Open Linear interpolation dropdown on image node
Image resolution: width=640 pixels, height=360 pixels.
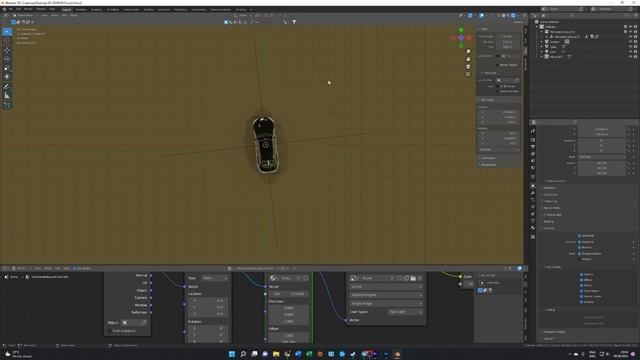click(386, 287)
